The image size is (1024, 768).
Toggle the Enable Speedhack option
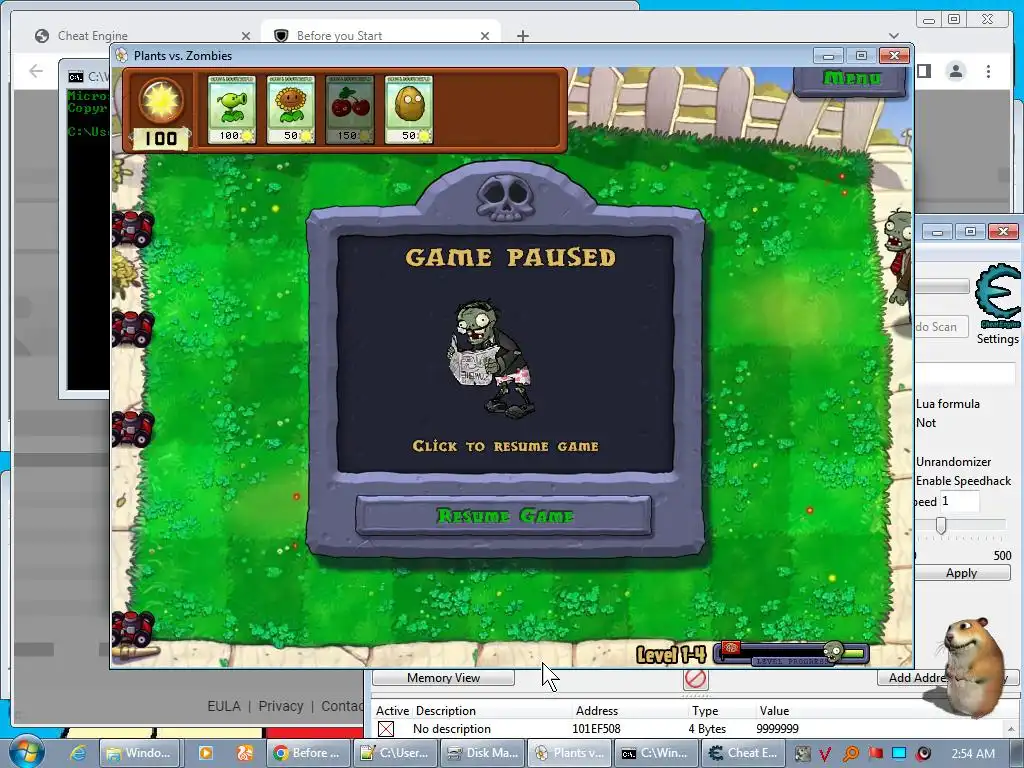coord(963,481)
